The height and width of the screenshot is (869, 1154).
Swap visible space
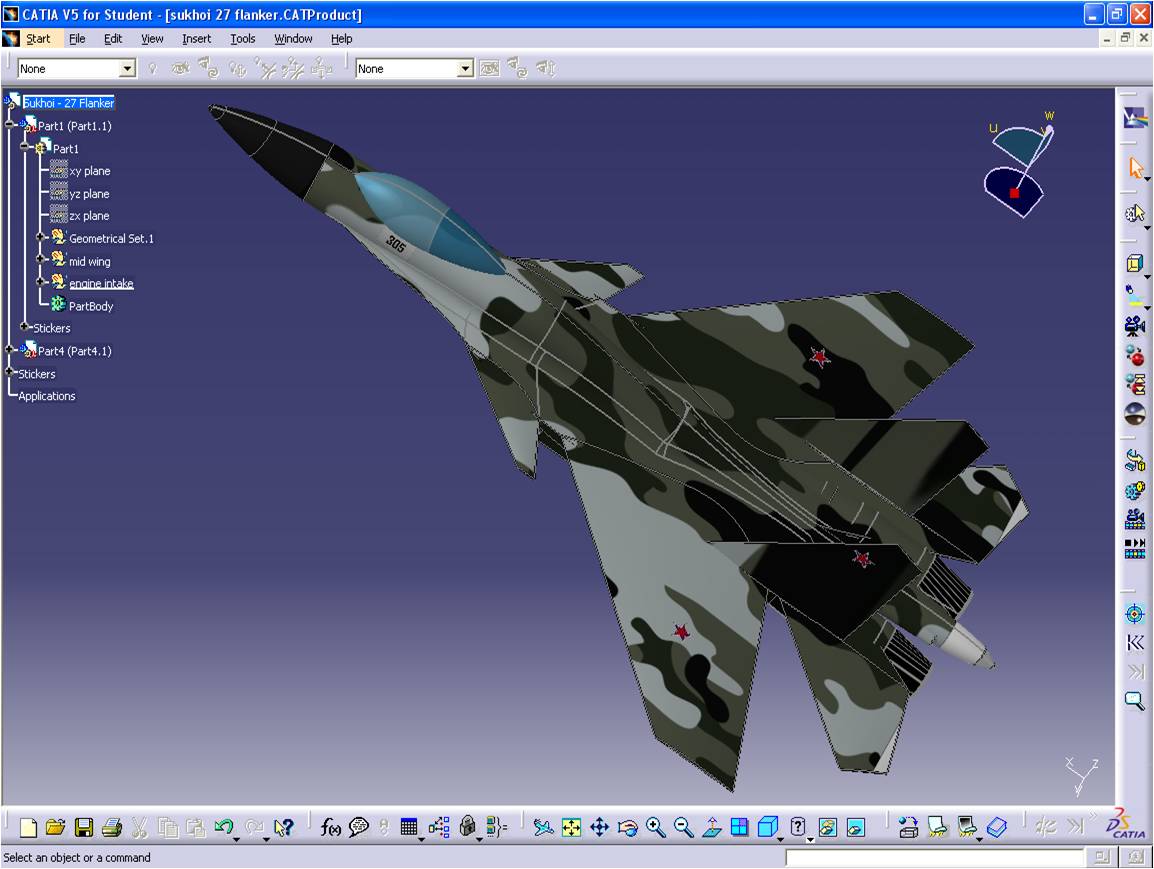point(855,827)
